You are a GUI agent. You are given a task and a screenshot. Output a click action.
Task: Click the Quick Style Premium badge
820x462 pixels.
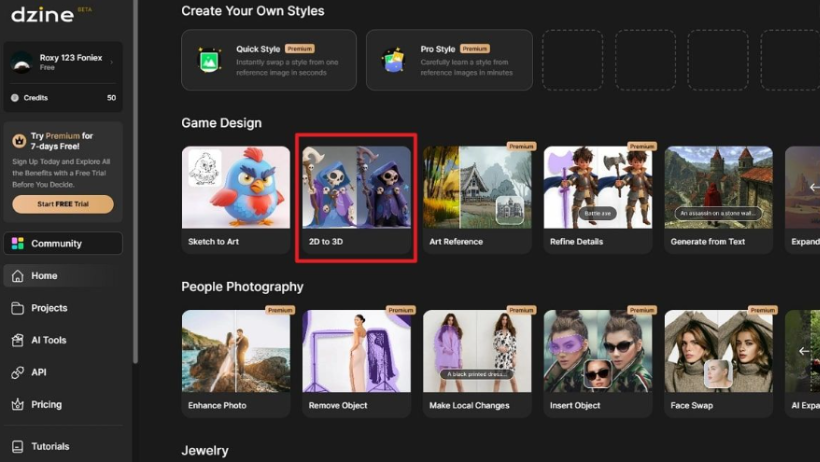coord(300,49)
